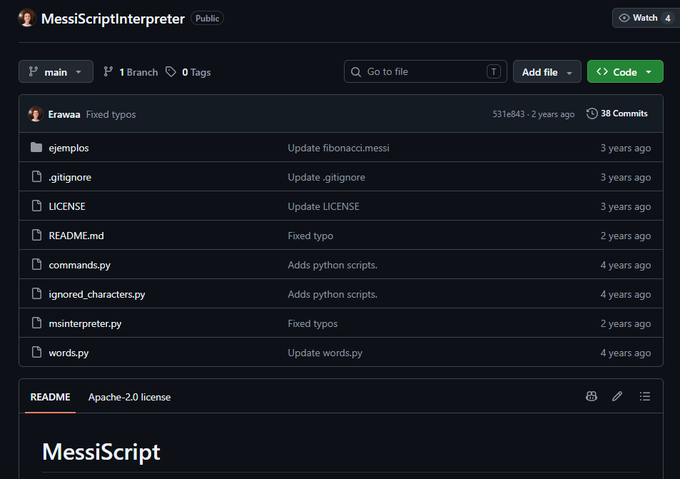Click the words.py file icon

36,352
